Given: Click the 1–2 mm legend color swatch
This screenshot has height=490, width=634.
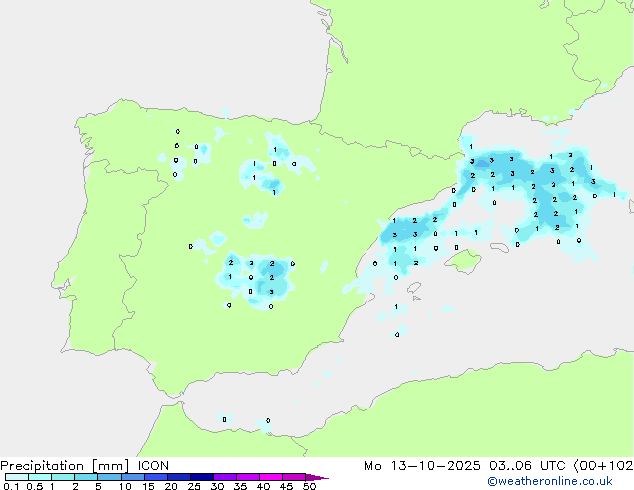Looking at the screenshot, I should pos(63,477).
